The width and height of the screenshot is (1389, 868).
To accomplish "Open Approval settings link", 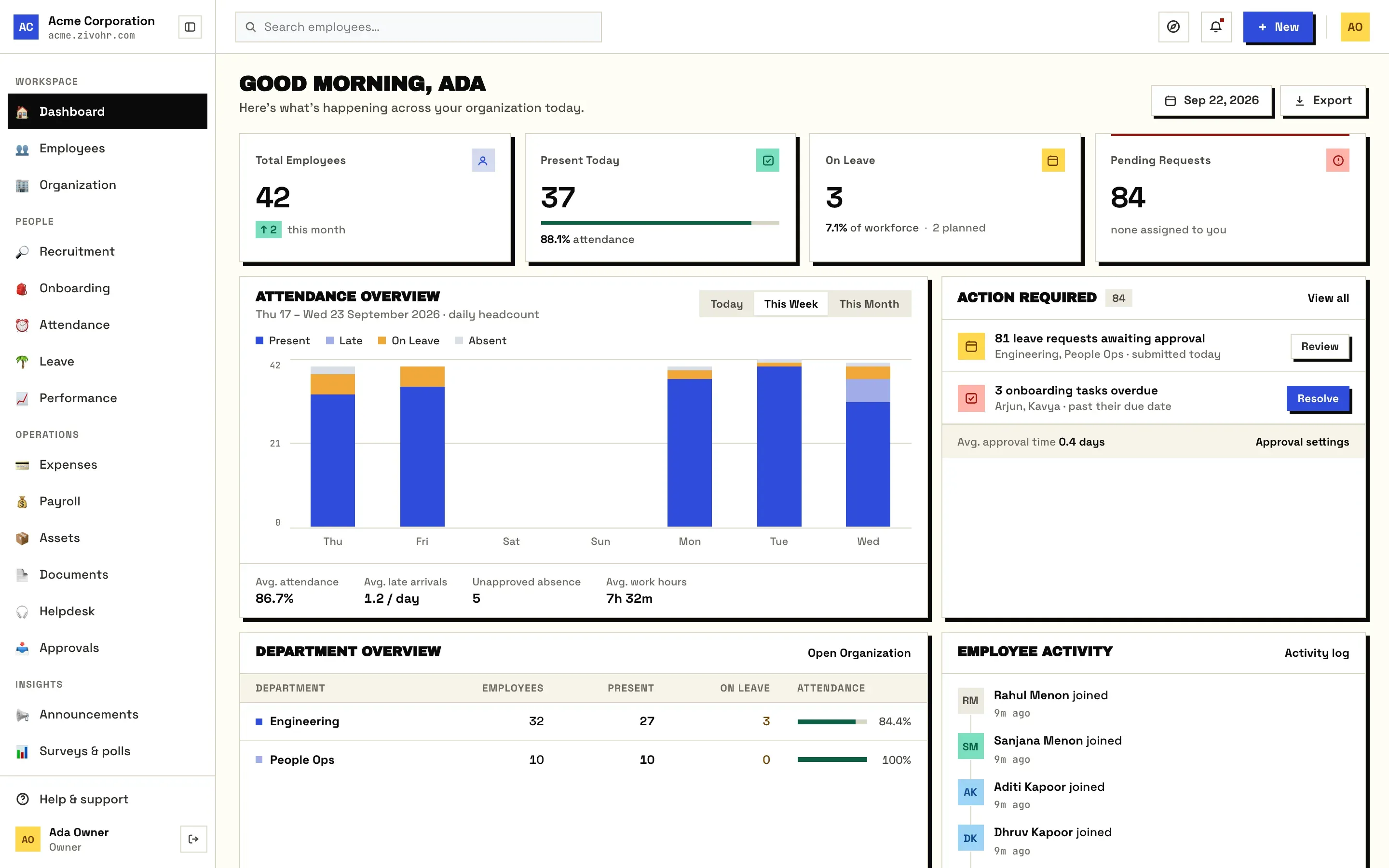I will (1302, 442).
